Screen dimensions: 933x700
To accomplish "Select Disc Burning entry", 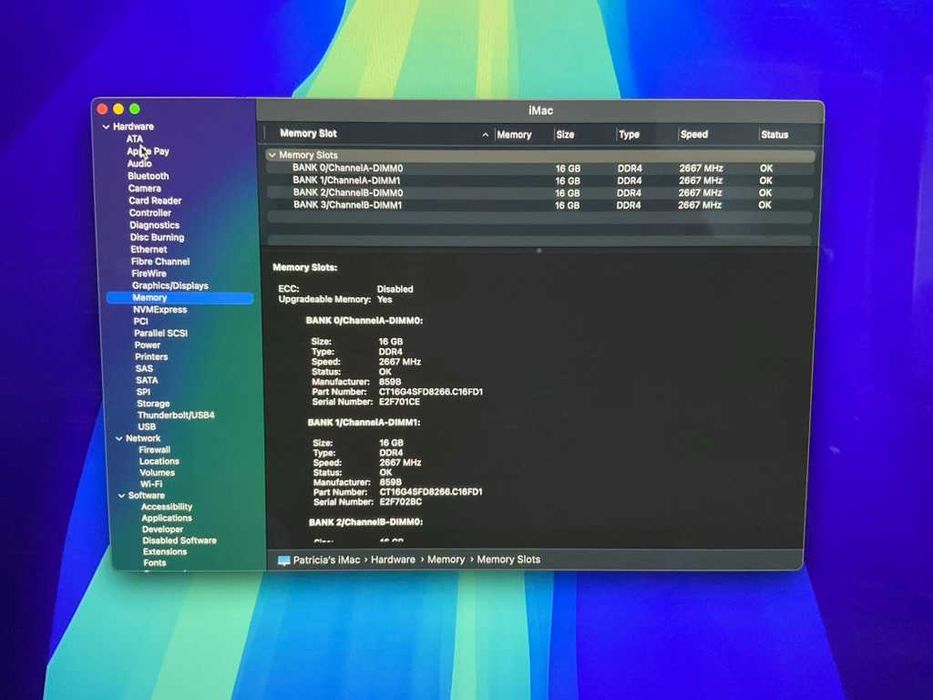I will pos(157,237).
